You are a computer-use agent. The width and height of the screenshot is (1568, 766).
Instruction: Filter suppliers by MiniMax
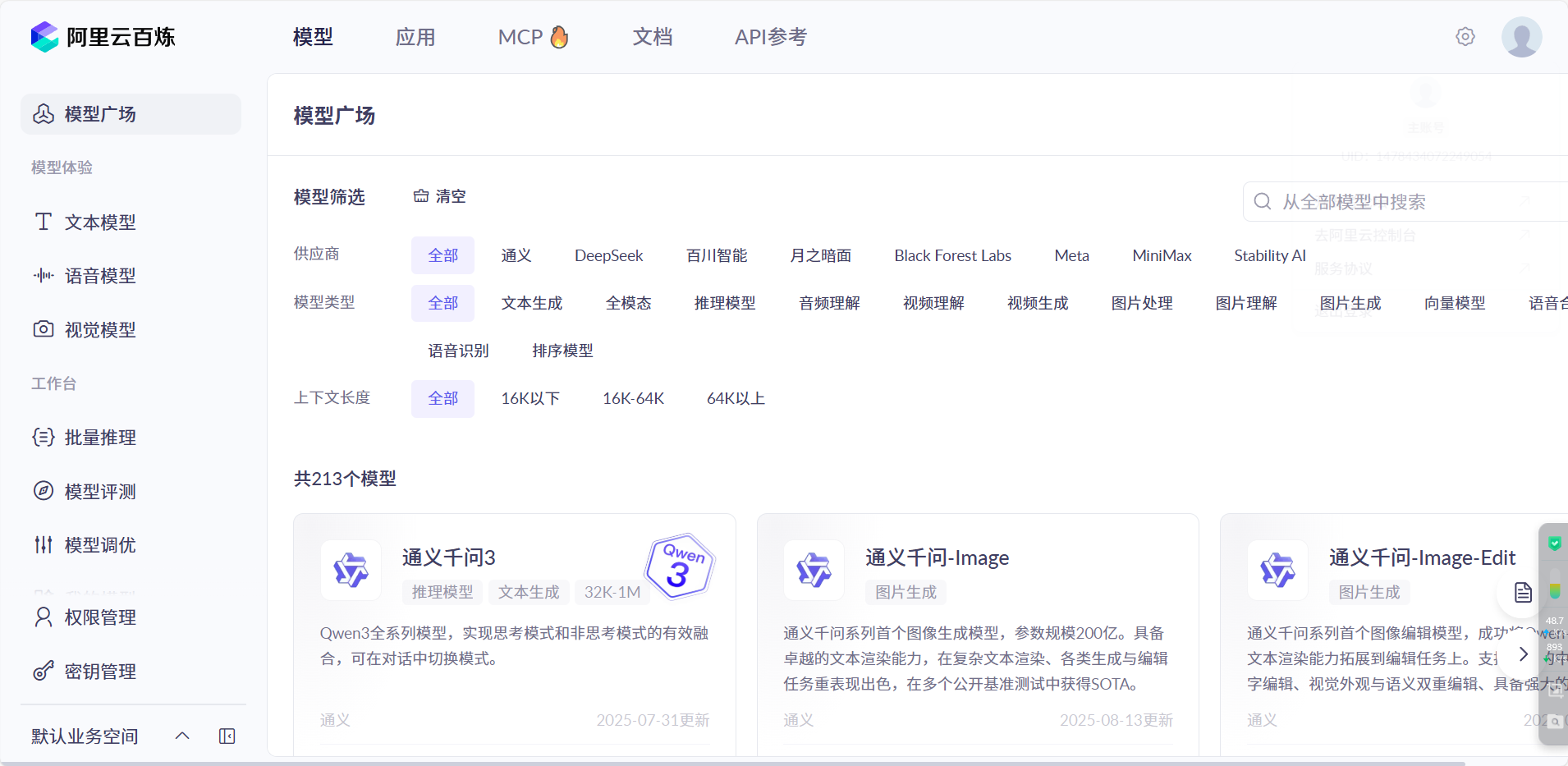tap(1162, 255)
